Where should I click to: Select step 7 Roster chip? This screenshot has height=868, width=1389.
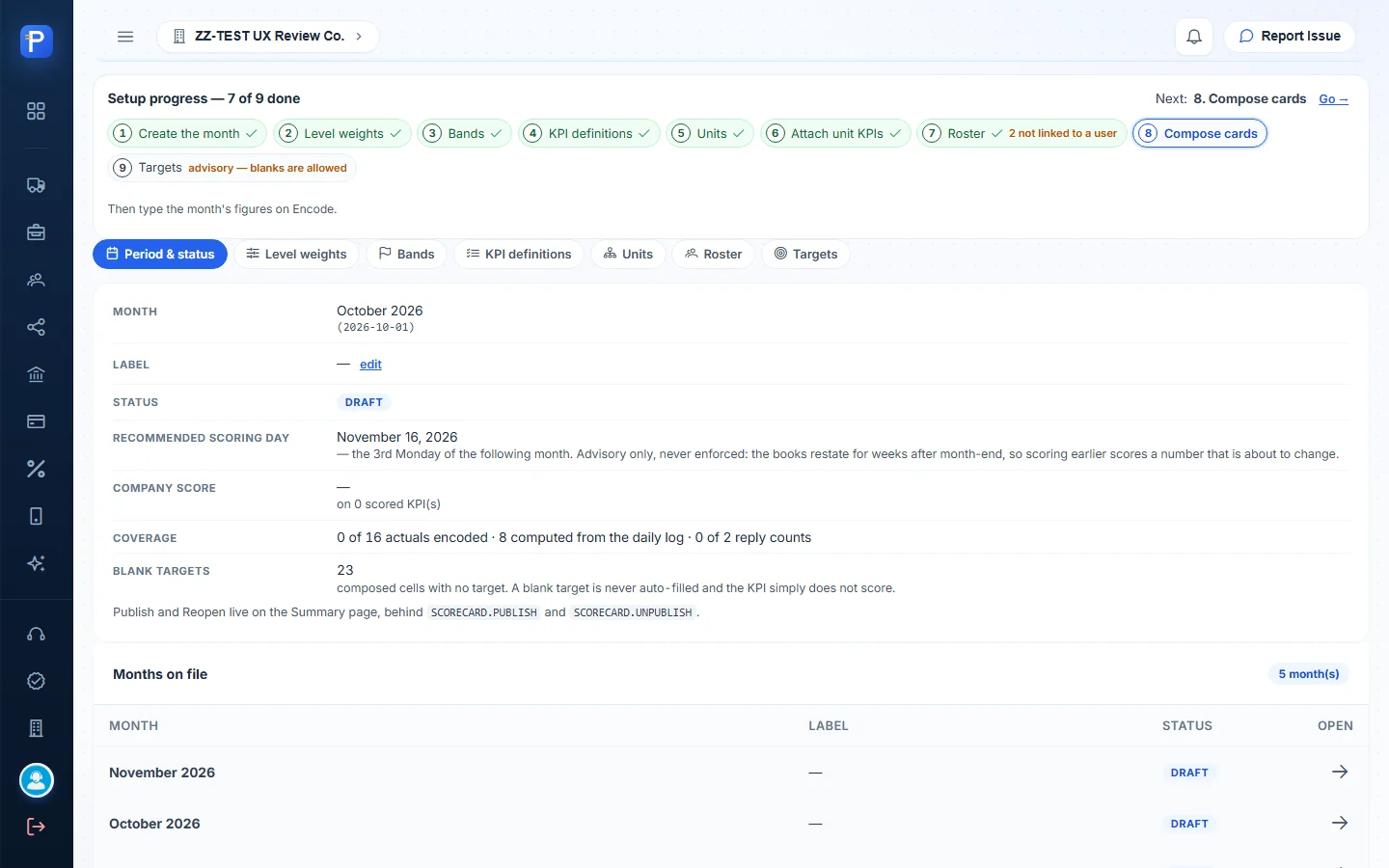point(1021,133)
